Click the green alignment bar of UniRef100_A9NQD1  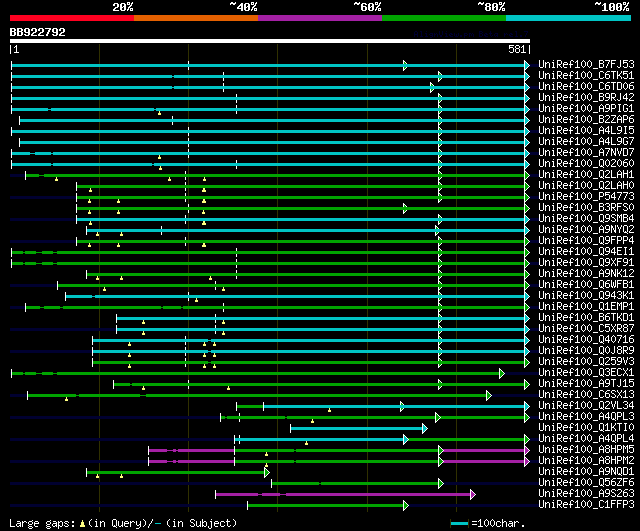click(x=176, y=472)
